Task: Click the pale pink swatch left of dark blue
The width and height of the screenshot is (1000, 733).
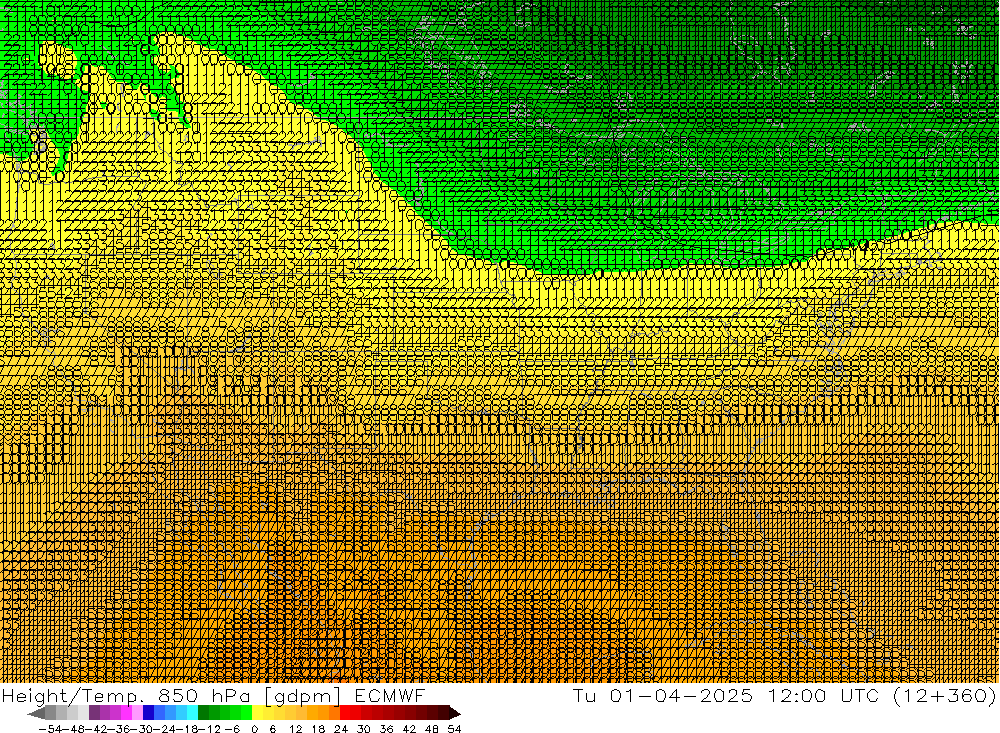Action: (137, 713)
